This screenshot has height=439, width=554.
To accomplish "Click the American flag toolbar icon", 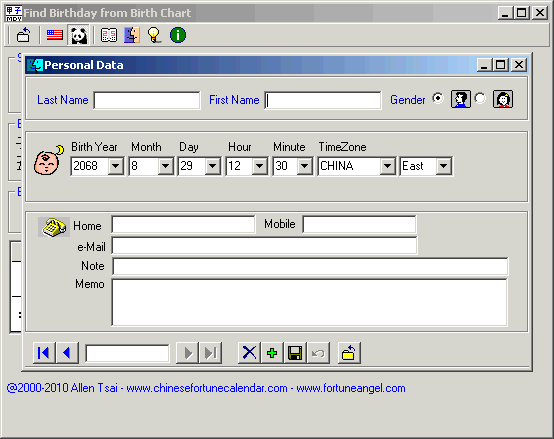I will click(55, 35).
